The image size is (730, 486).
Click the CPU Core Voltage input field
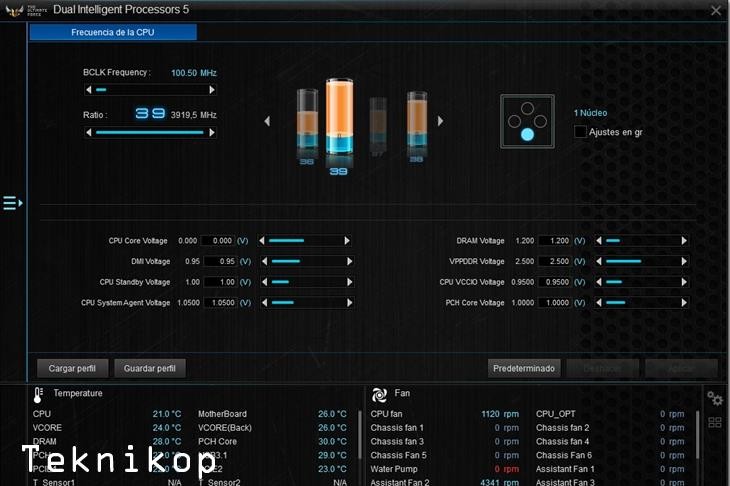tap(218, 241)
